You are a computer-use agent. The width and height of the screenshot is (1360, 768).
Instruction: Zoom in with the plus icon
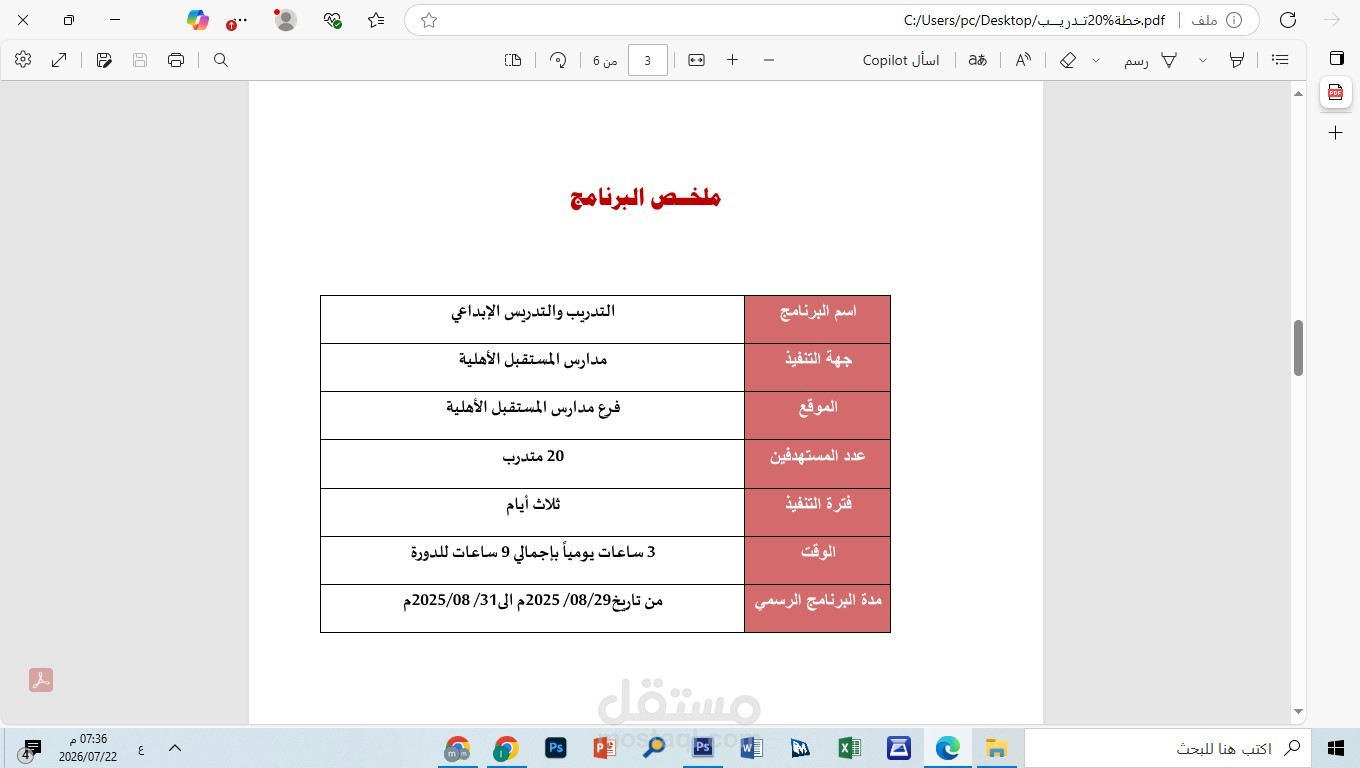pyautogui.click(x=732, y=60)
